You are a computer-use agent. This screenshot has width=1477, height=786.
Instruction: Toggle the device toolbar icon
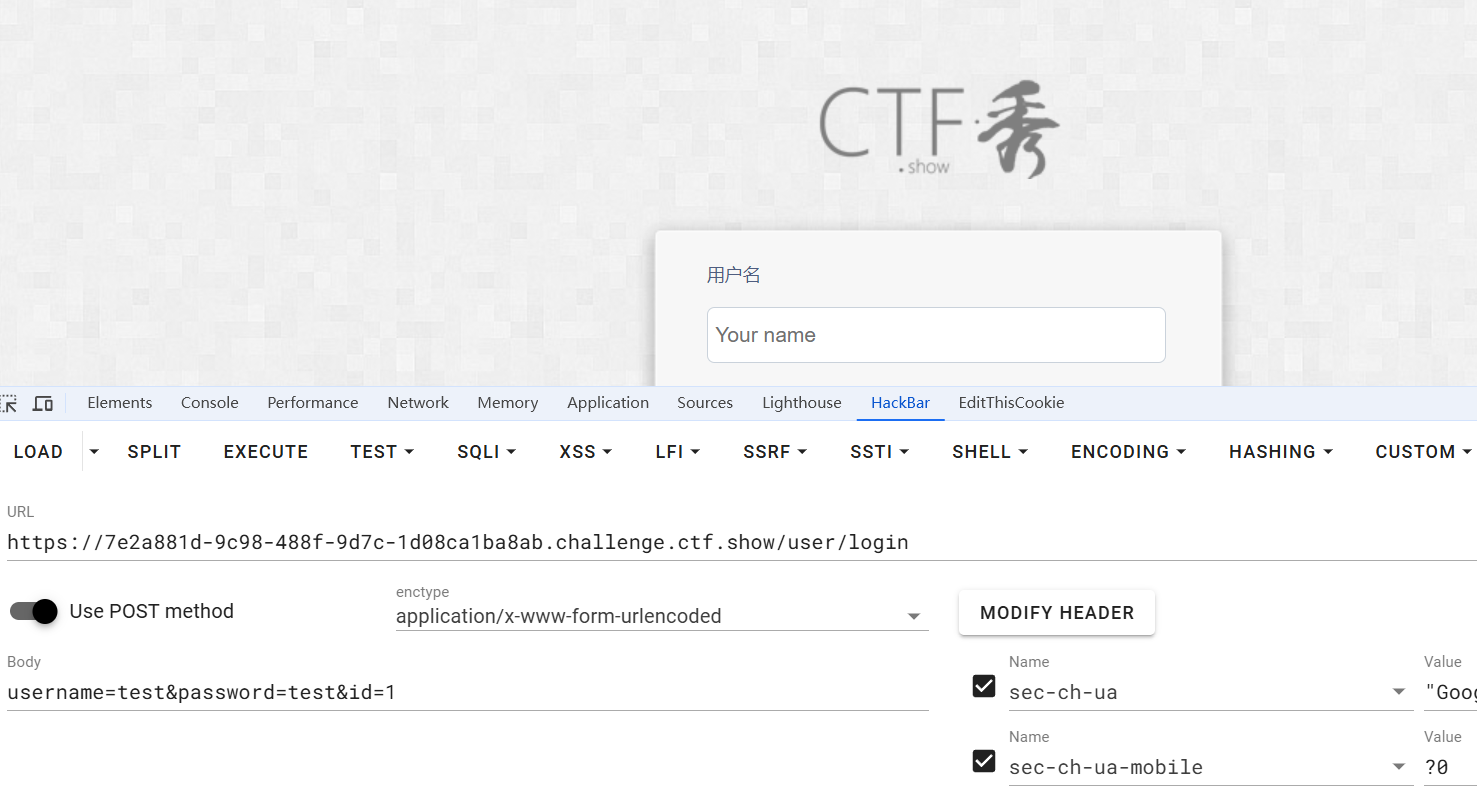coord(43,403)
